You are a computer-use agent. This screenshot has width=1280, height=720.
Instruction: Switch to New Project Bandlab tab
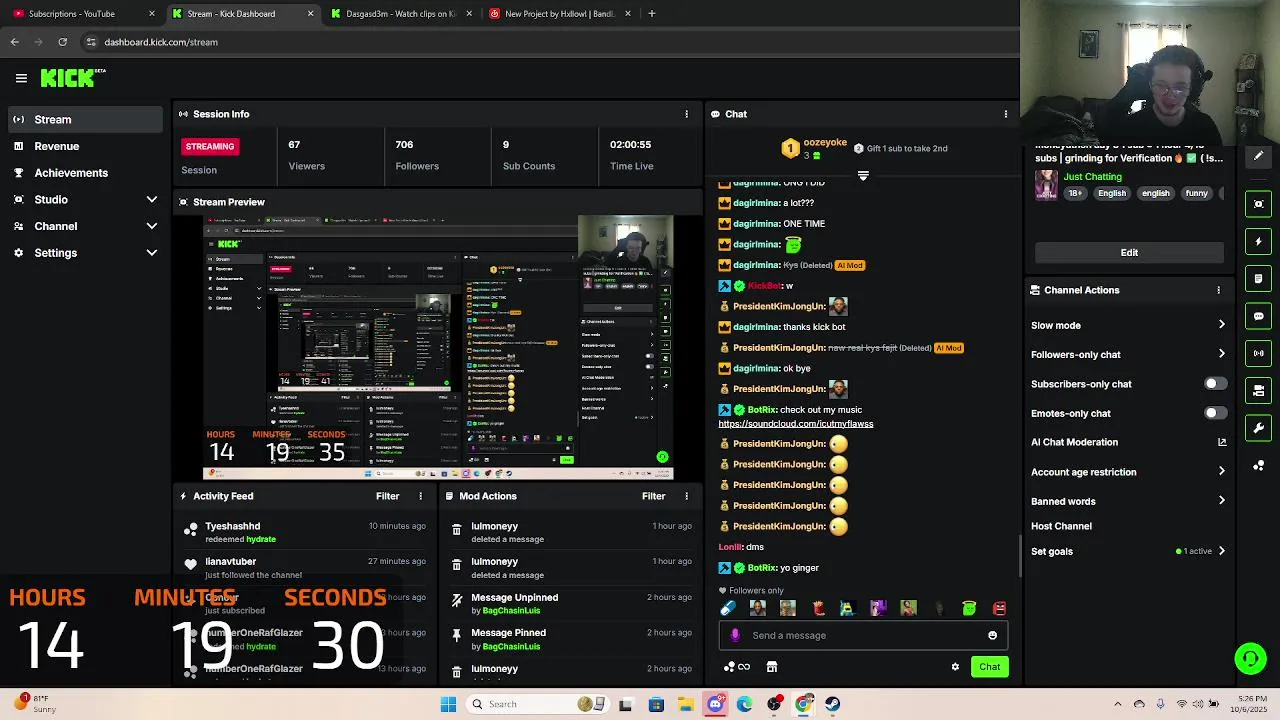[x=559, y=14]
